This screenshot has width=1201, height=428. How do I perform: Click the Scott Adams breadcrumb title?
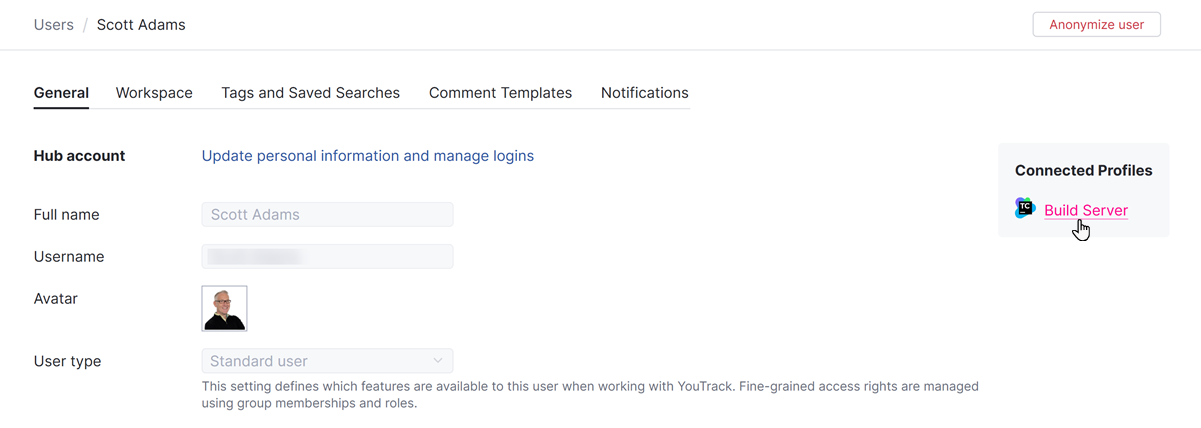click(x=141, y=24)
